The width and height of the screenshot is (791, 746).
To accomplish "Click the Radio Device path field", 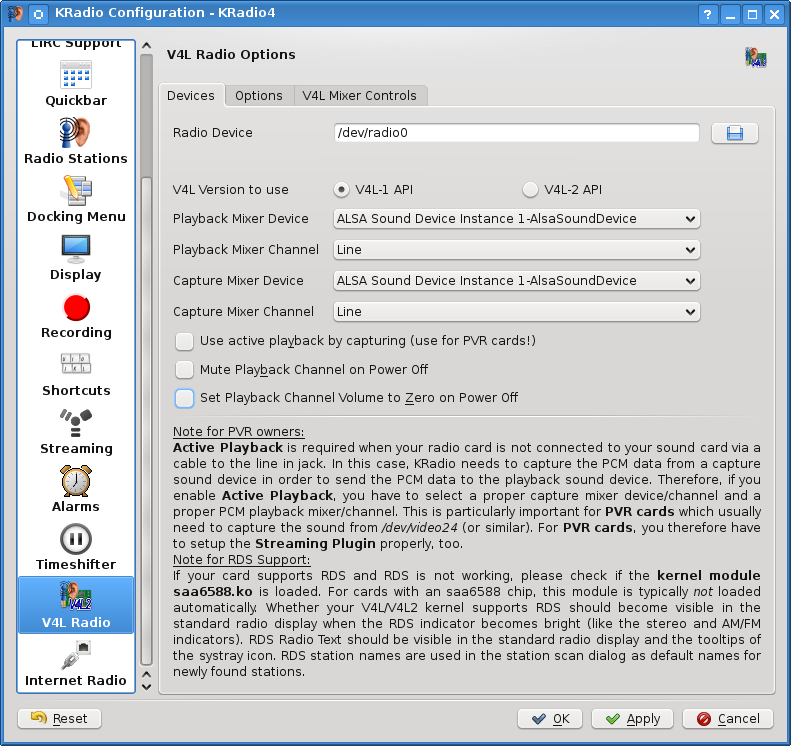I will click(x=516, y=133).
